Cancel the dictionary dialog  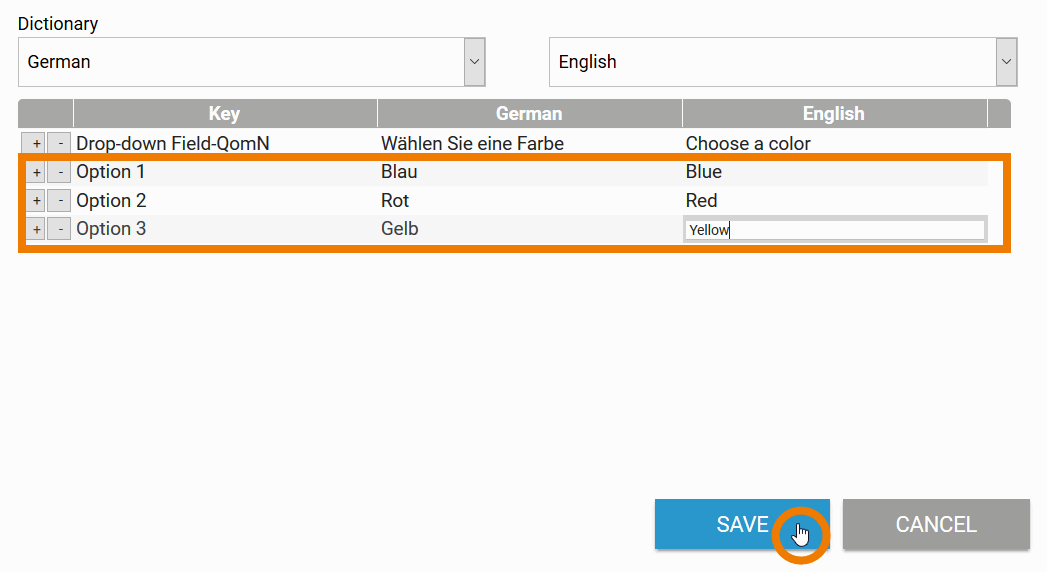tap(936, 524)
